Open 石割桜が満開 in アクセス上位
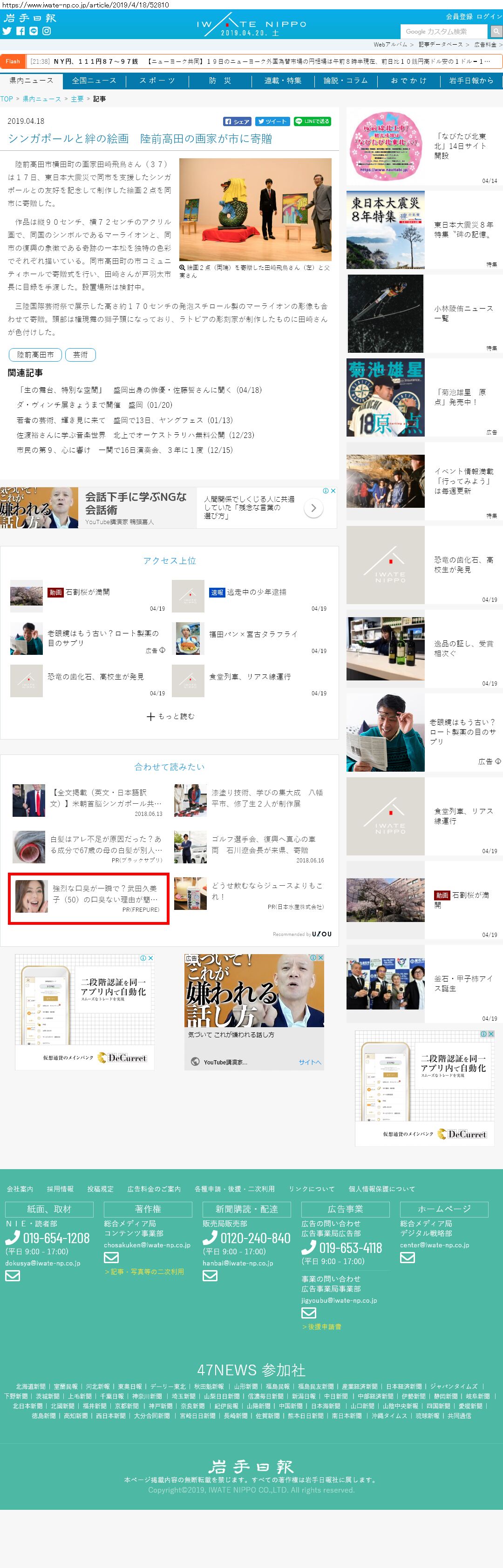This screenshot has height=1568, width=503. pos(88,592)
